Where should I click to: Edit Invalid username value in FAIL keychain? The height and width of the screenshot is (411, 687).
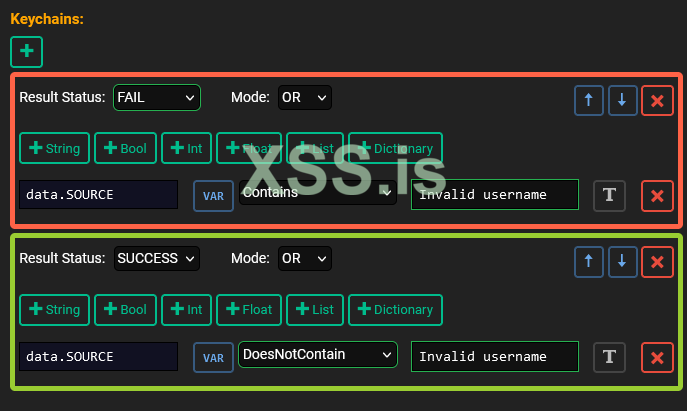(495, 195)
